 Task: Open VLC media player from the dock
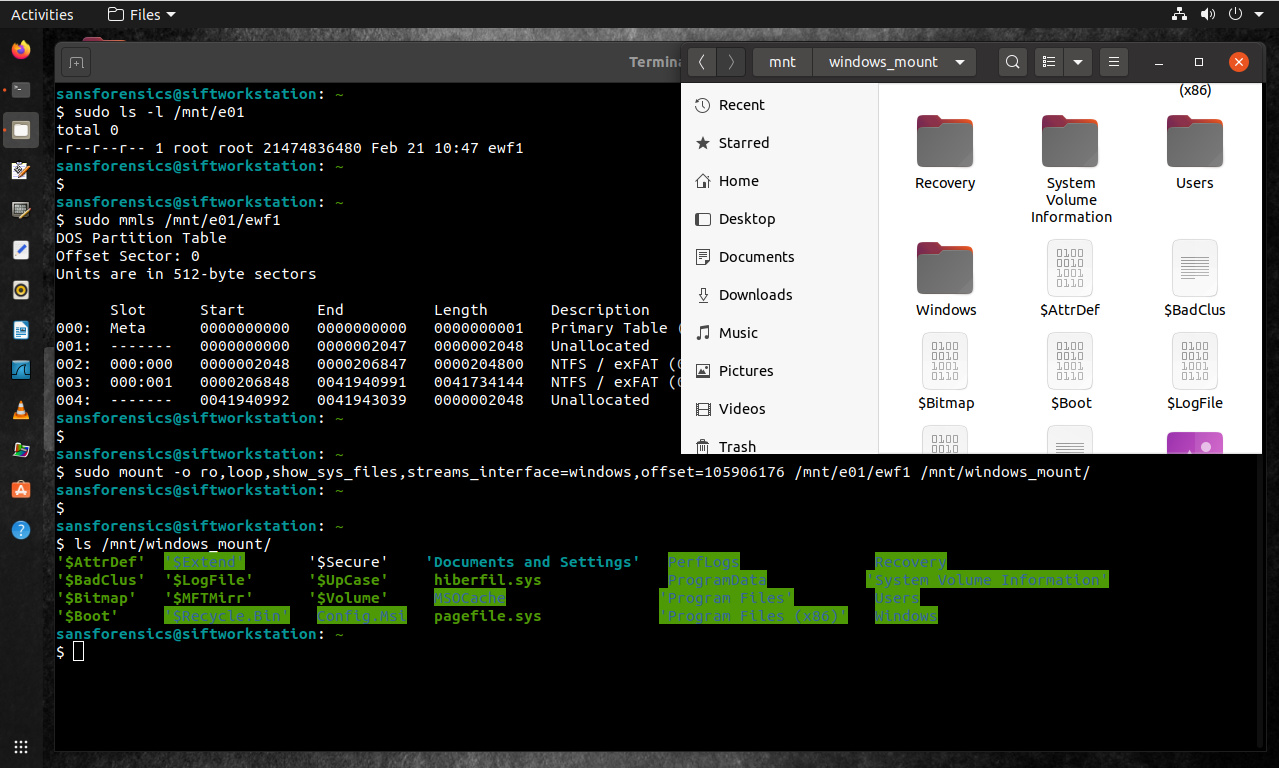coord(21,410)
